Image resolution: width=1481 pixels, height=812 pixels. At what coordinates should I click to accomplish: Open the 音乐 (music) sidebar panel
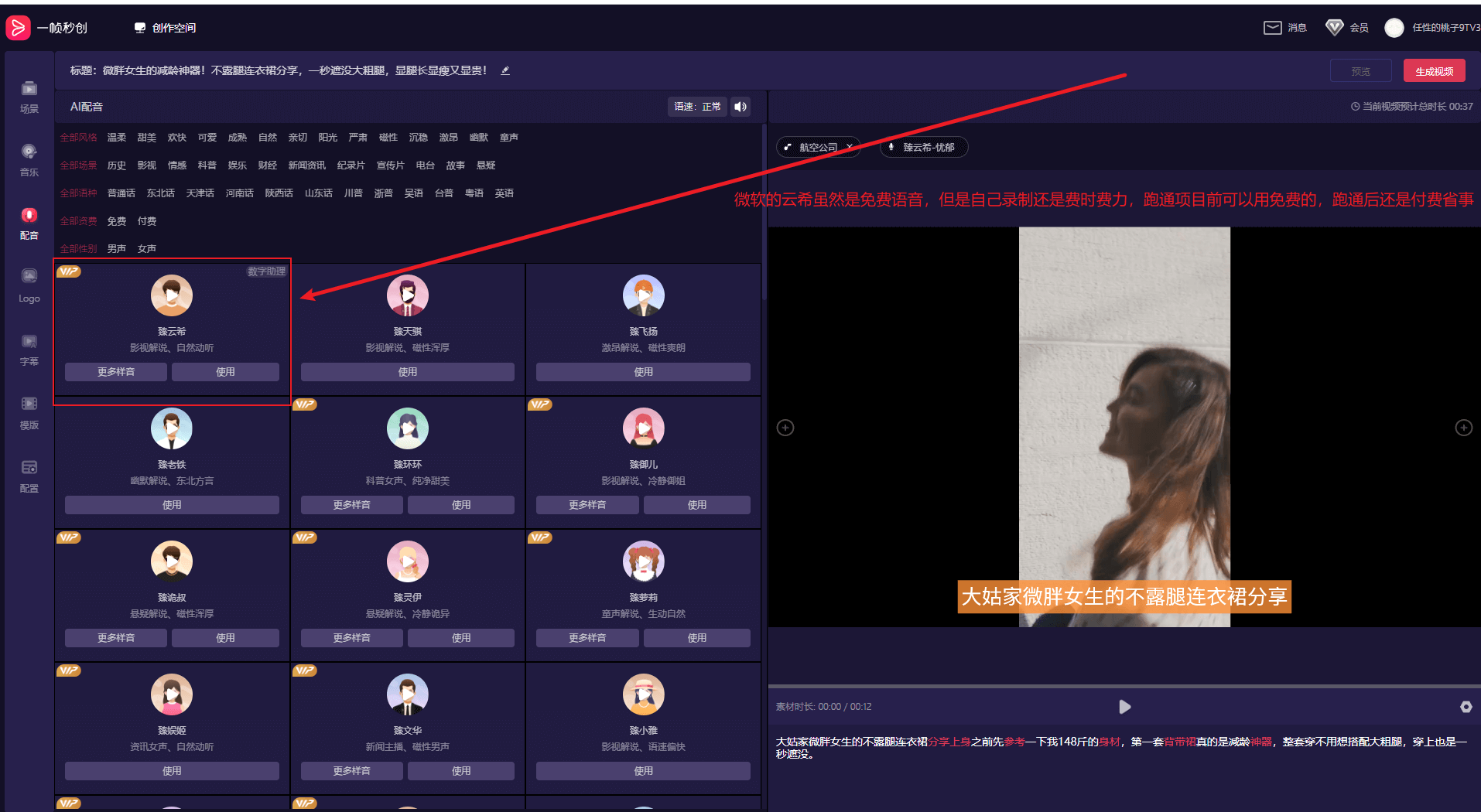point(29,160)
